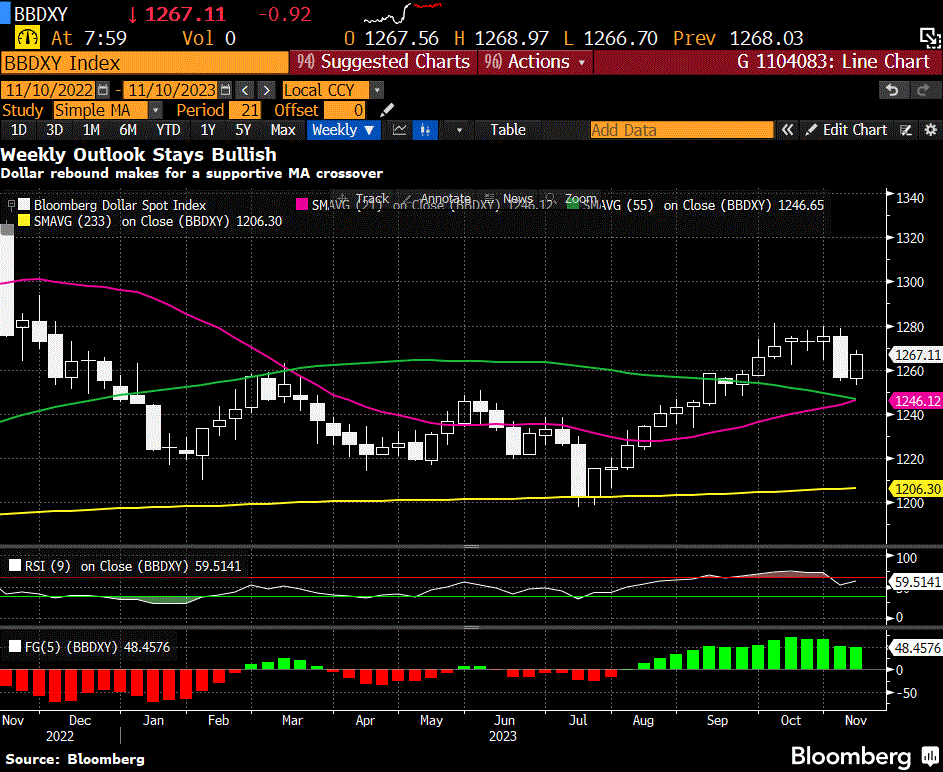Click the yellow 1206.30 axis label
The image size is (943, 772).
point(917,489)
